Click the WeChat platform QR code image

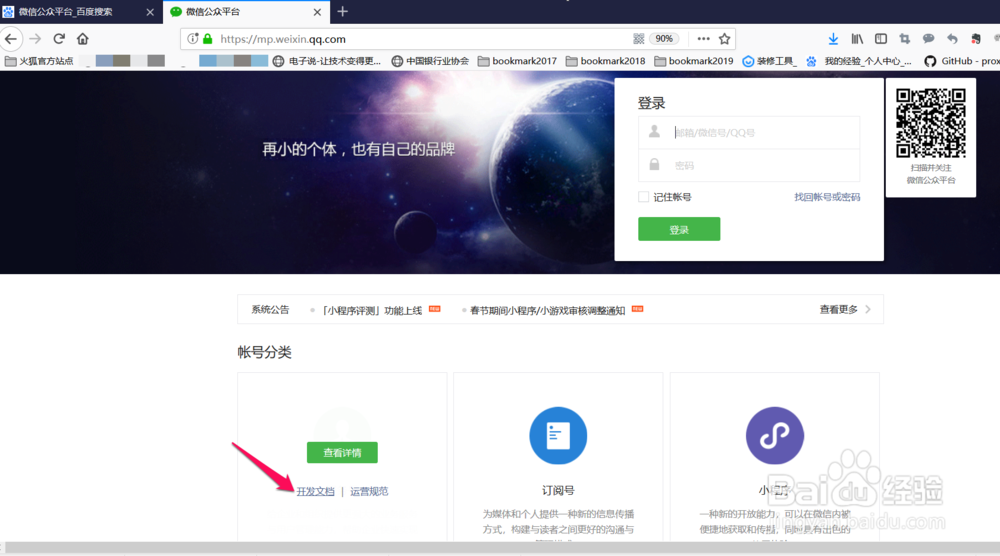pos(930,123)
